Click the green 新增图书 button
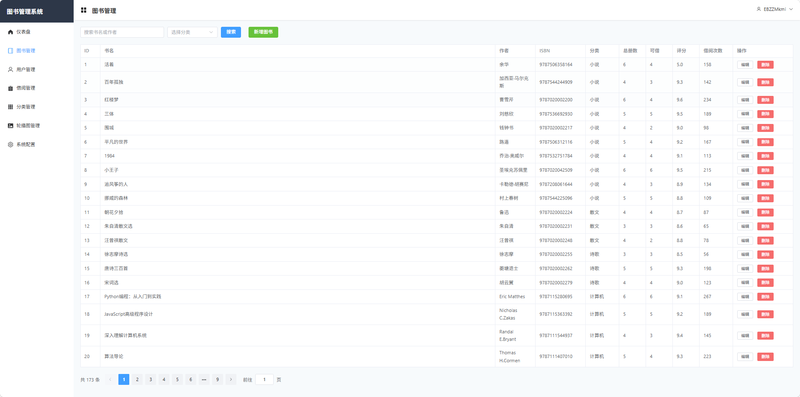800x397 pixels. point(263,32)
